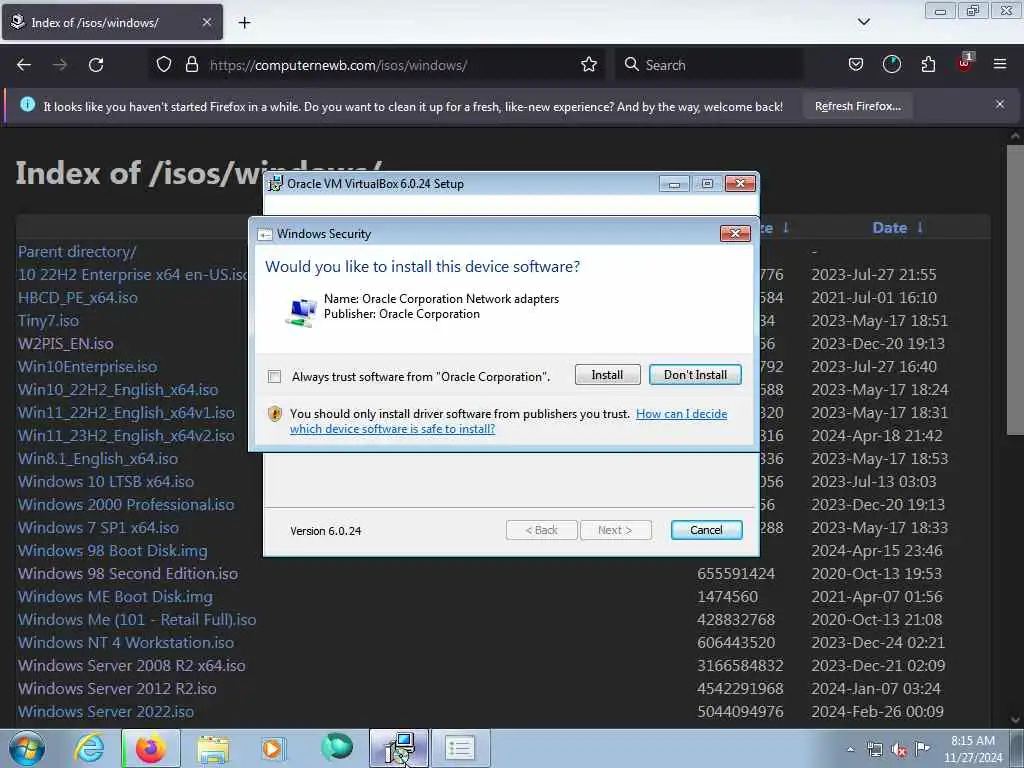Click the page vertical scrollbar thumb
1024x768 pixels.
[x=1015, y=289]
